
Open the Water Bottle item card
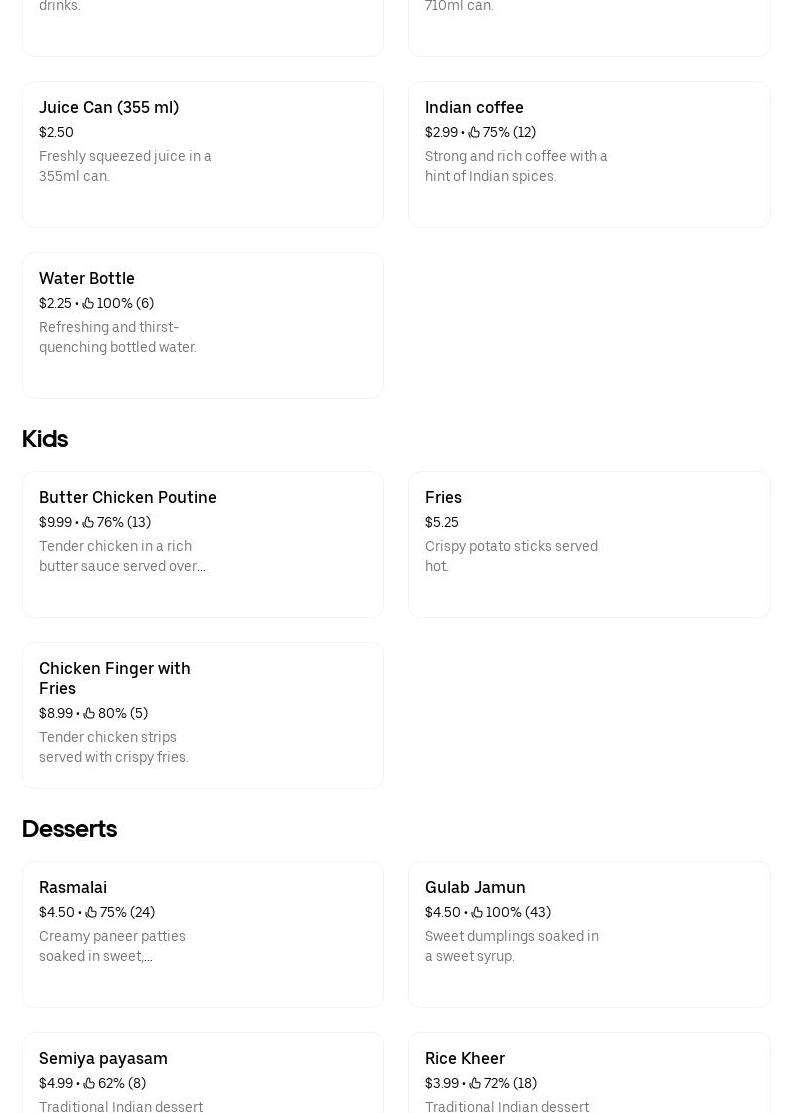202,325
